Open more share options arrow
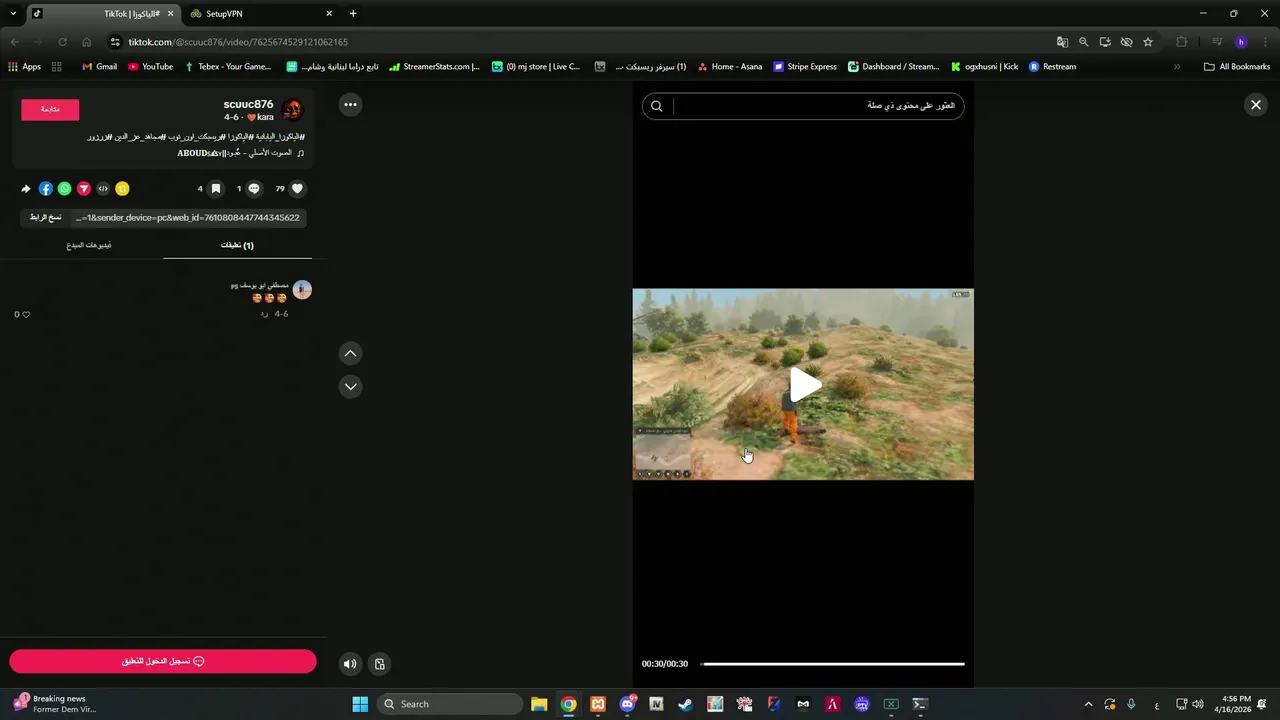The image size is (1280, 720). coord(26,188)
